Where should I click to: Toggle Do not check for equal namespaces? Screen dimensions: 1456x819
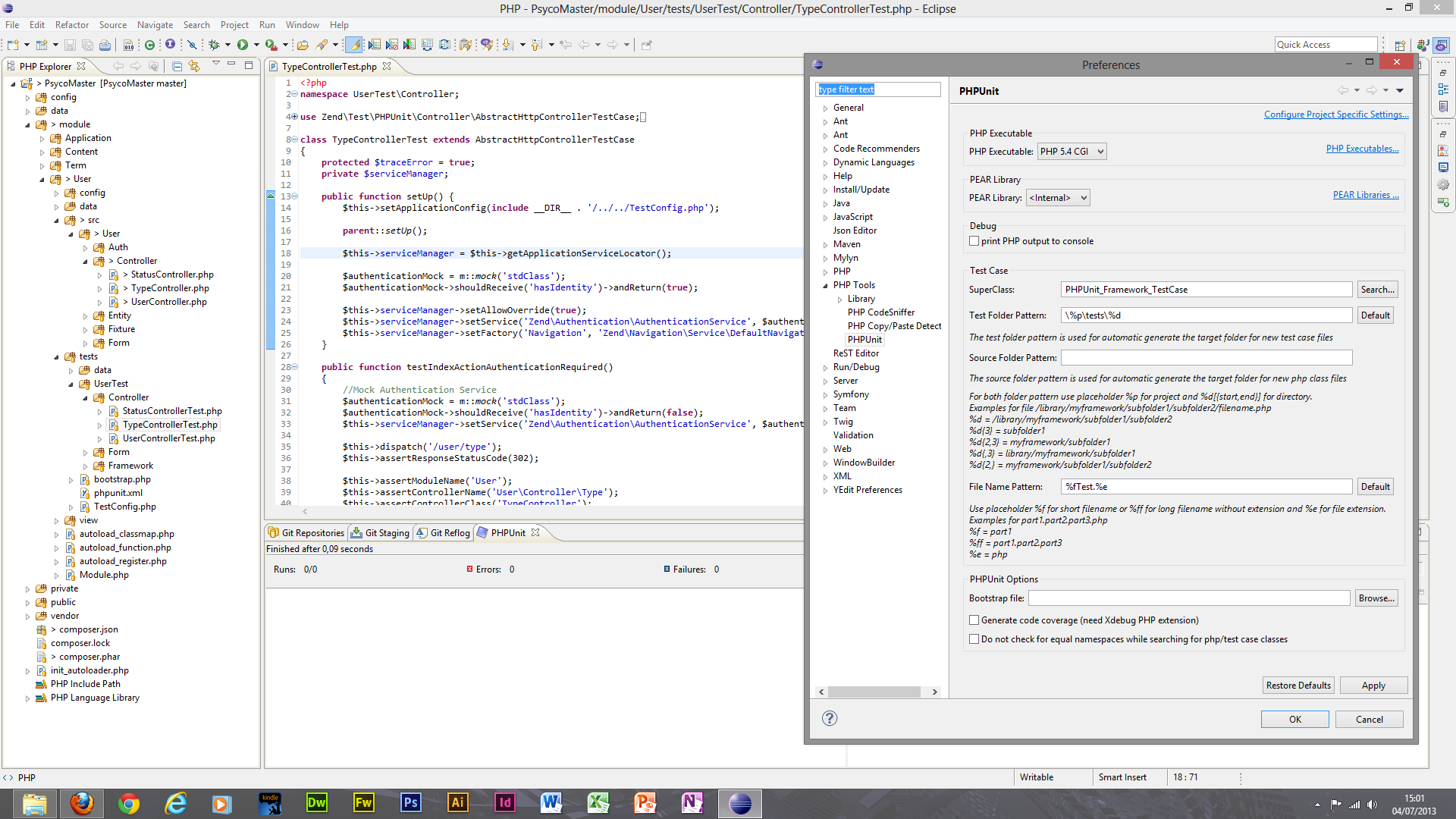(974, 639)
